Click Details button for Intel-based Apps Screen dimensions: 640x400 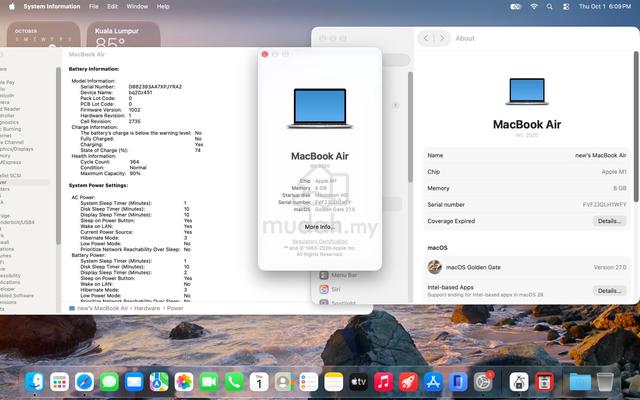(609, 291)
